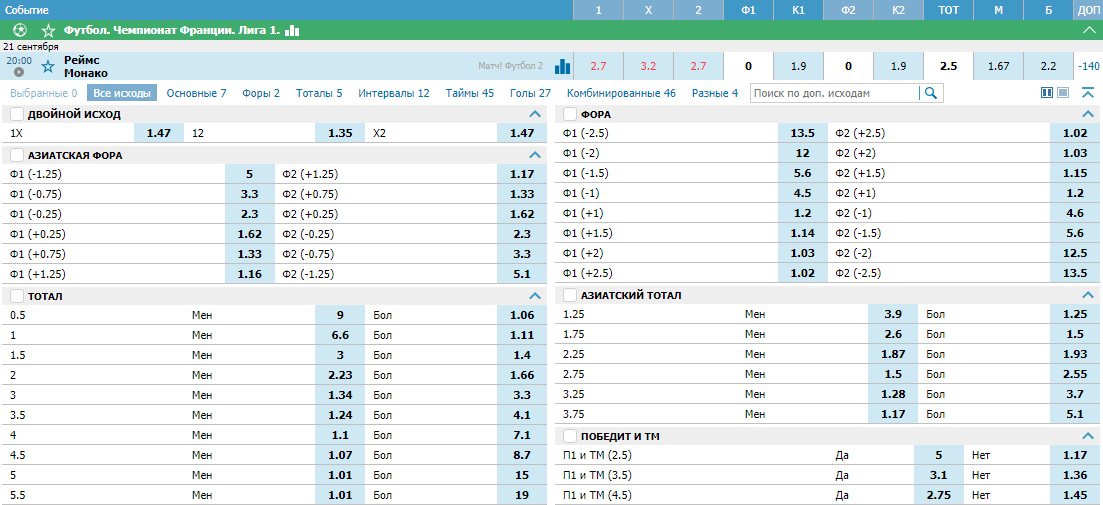Open the Выбранные 0 tab
The height and width of the screenshot is (505, 1103).
(x=44, y=93)
